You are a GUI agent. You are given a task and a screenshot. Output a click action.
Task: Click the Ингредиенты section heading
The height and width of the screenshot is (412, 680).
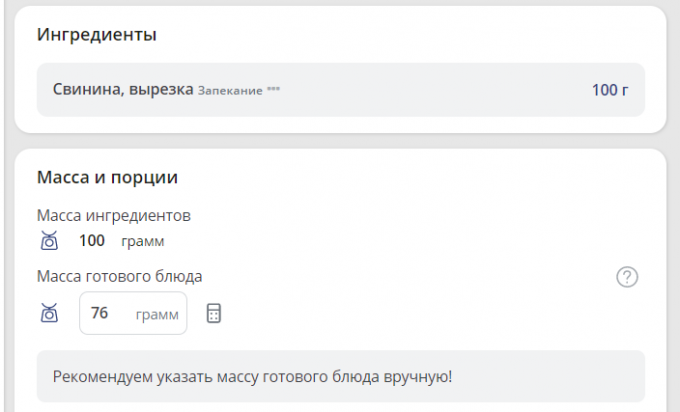96,35
